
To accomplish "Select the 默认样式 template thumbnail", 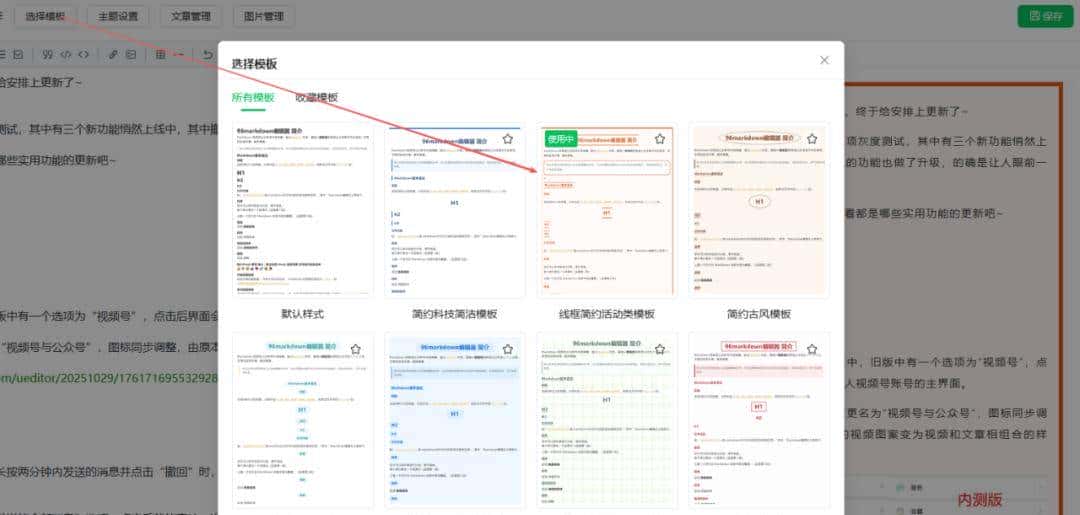I will pos(303,210).
